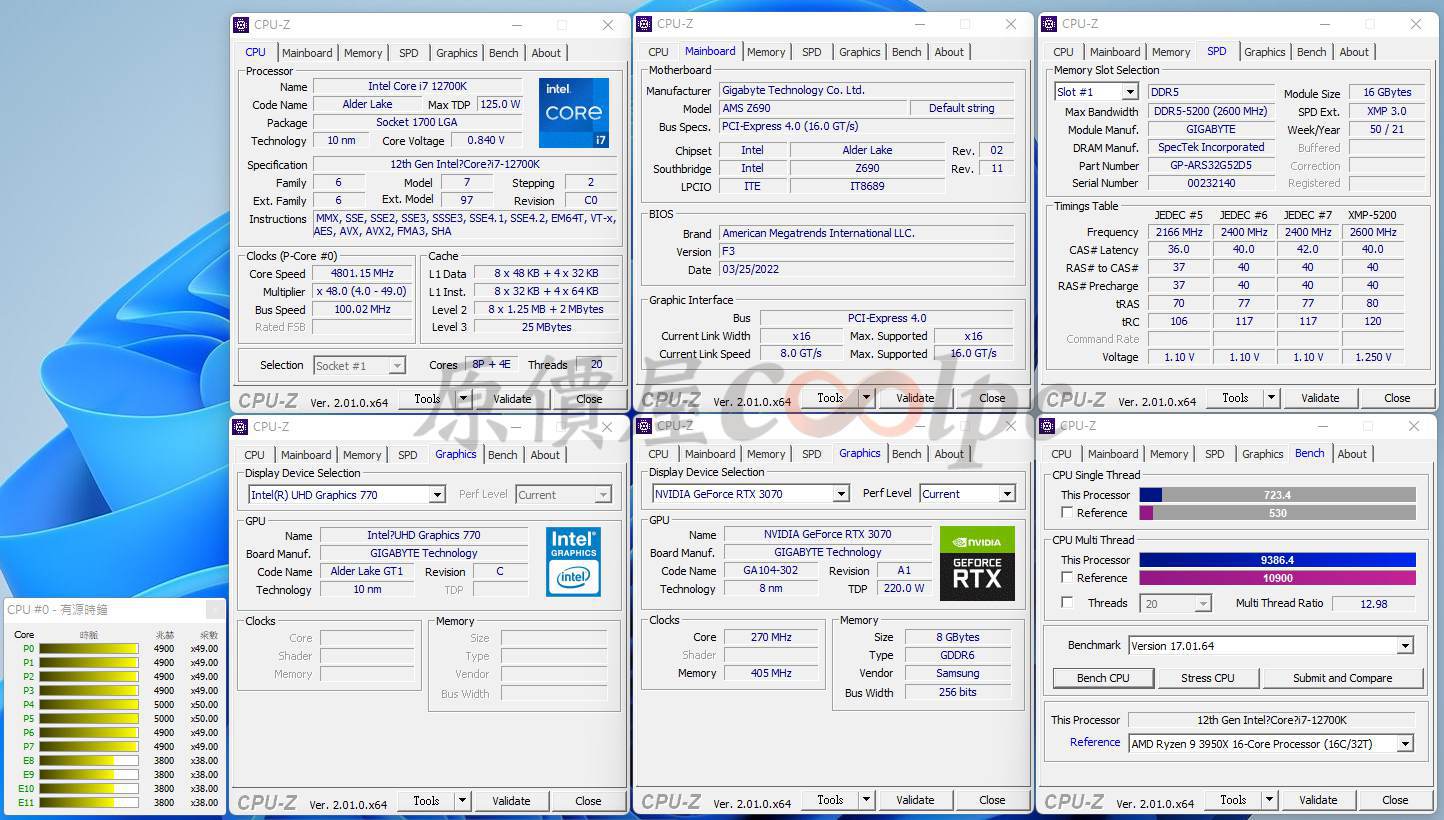Click the Name field Intel Core i7 12700K
This screenshot has height=820, width=1444.
pyautogui.click(x=417, y=87)
